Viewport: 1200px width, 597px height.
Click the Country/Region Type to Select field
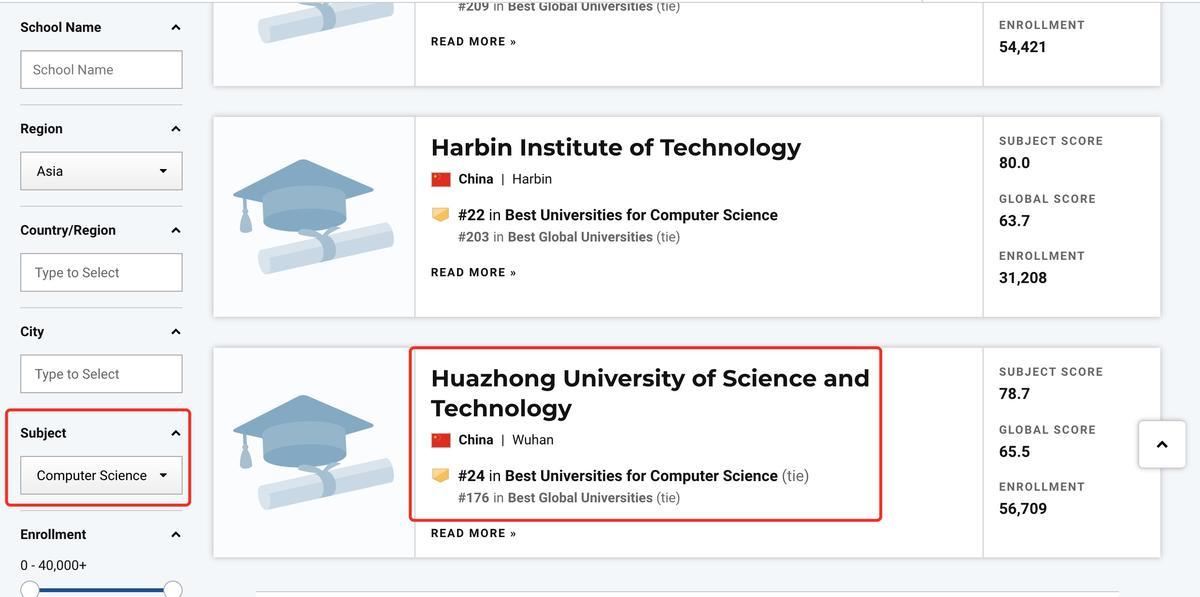(101, 272)
